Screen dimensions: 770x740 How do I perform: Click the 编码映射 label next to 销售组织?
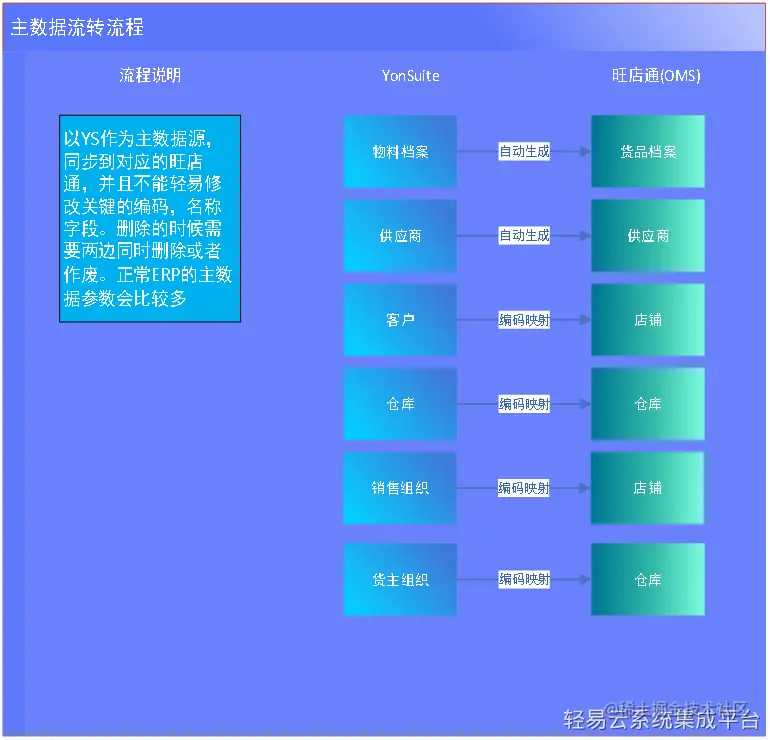coord(523,488)
